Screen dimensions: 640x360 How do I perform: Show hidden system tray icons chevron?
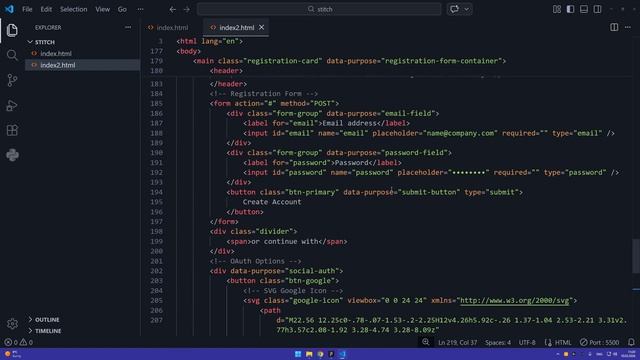coord(558,354)
